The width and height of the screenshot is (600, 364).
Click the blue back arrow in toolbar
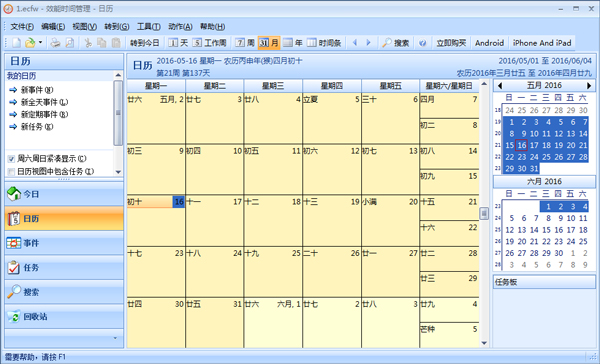355,43
